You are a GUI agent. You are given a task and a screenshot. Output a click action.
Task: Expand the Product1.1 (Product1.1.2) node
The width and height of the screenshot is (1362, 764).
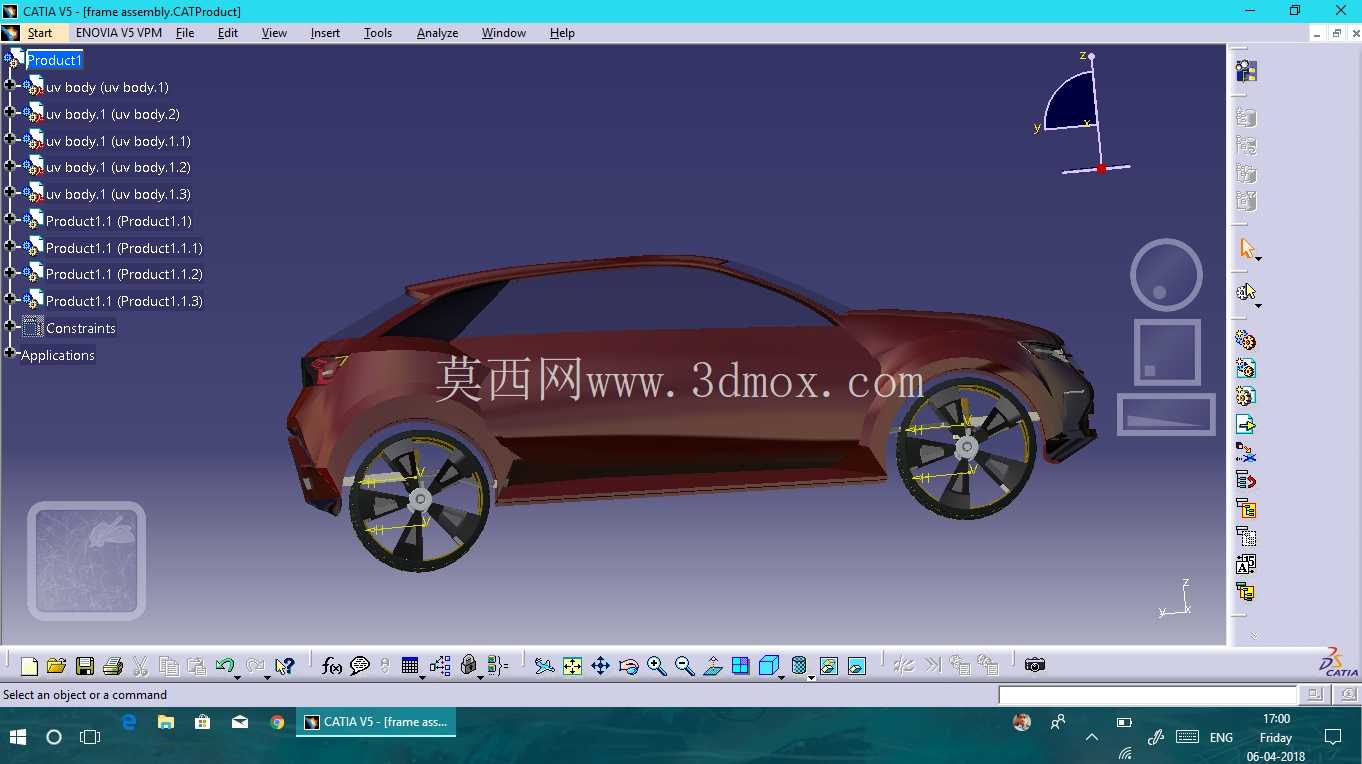[10, 273]
